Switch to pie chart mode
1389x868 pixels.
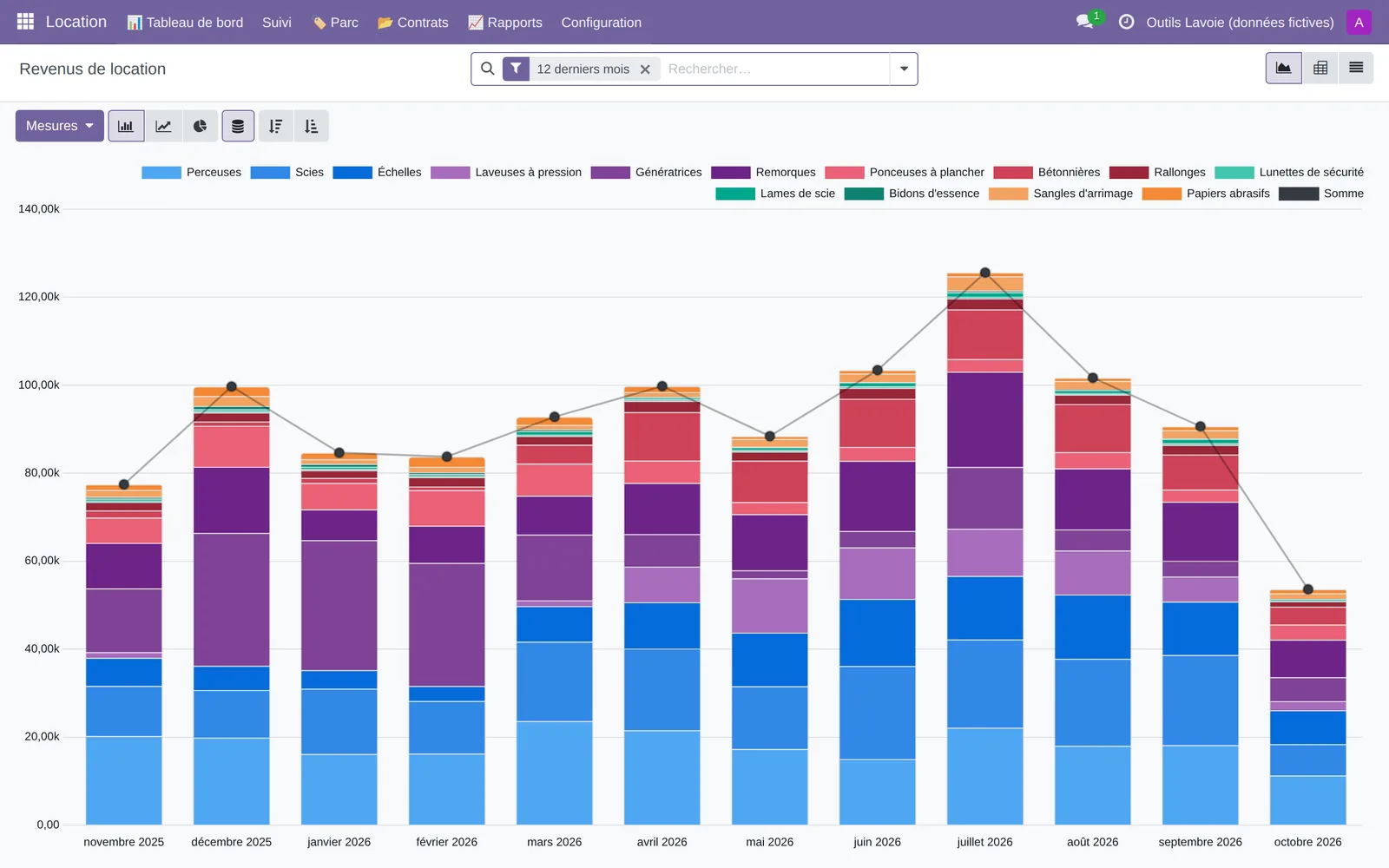point(200,126)
